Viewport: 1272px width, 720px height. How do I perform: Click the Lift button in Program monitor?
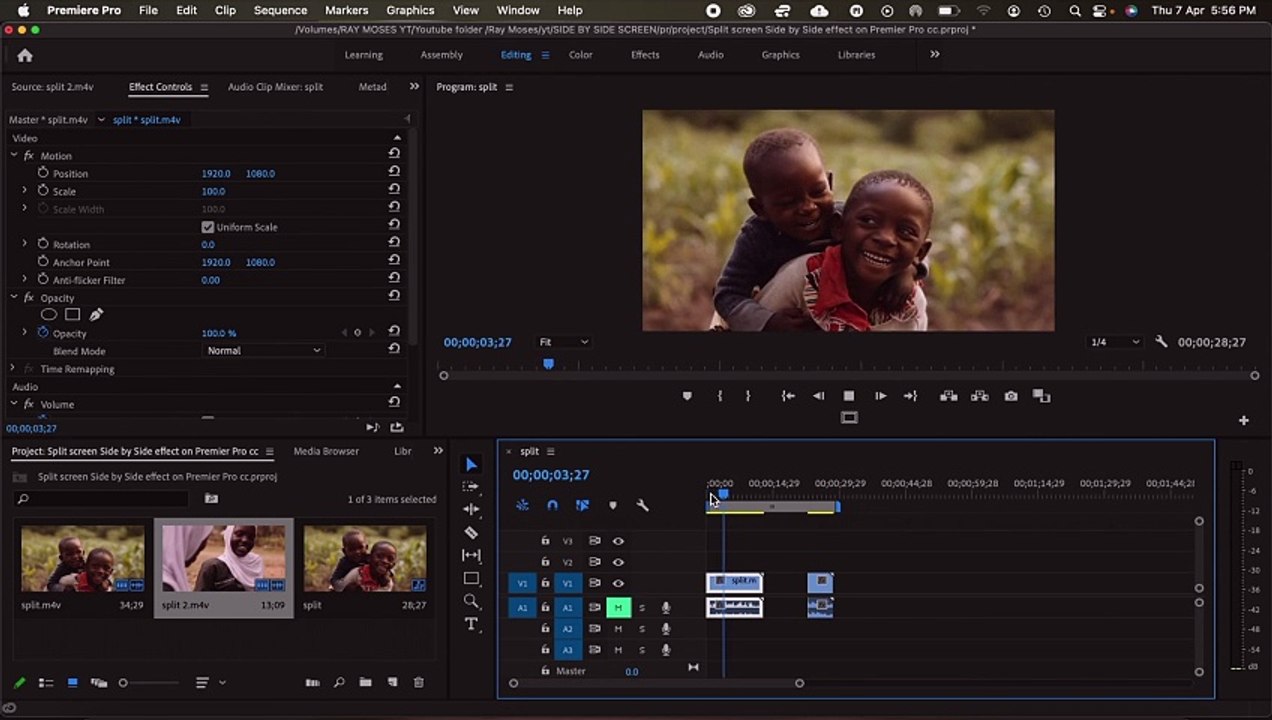tap(948, 396)
